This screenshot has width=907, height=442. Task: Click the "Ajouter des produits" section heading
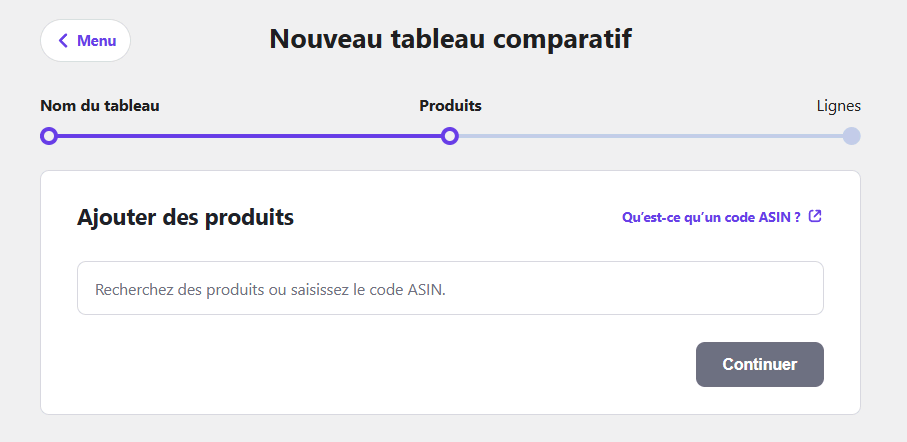click(185, 217)
